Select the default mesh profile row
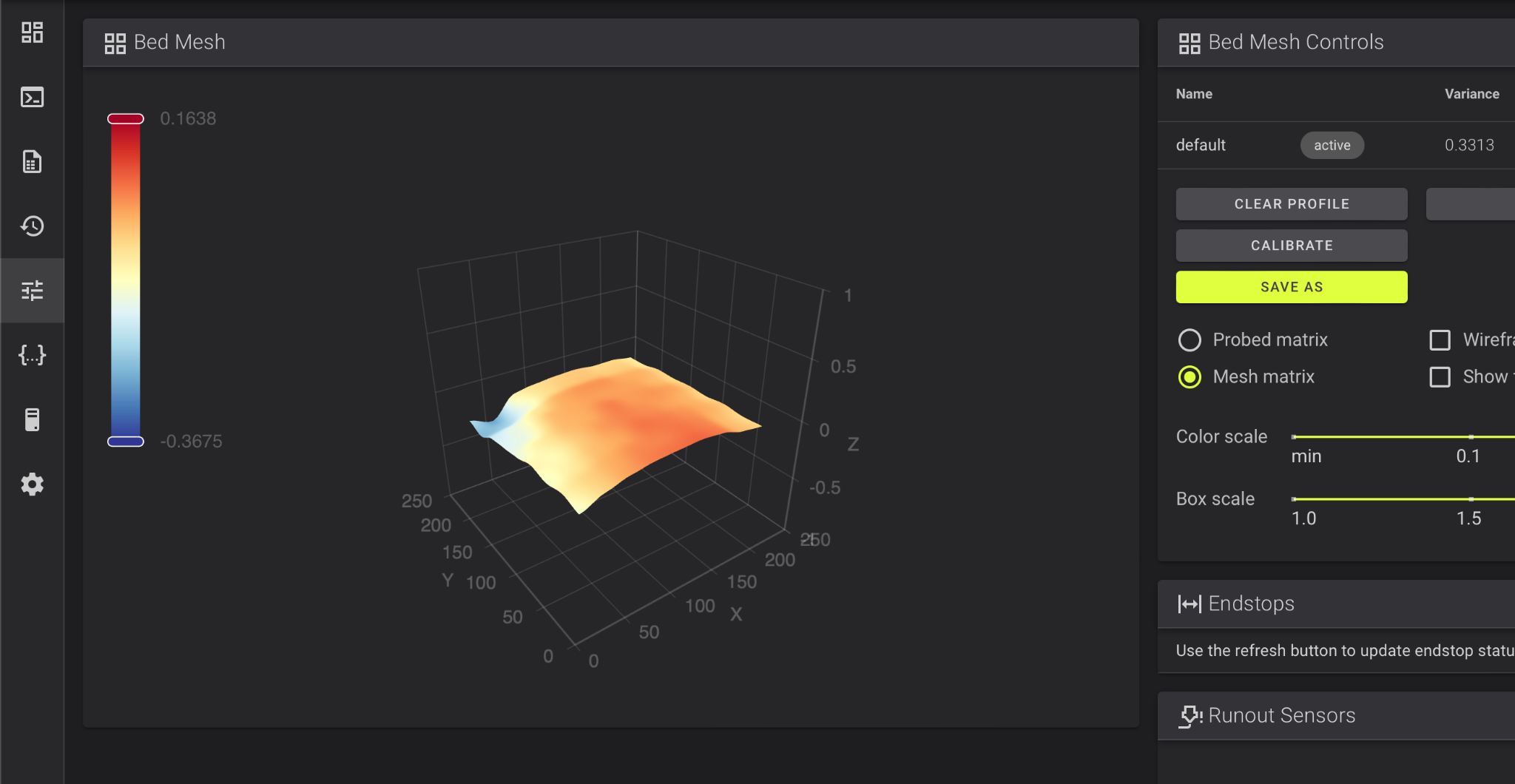Image resolution: width=1515 pixels, height=784 pixels. click(1336, 145)
